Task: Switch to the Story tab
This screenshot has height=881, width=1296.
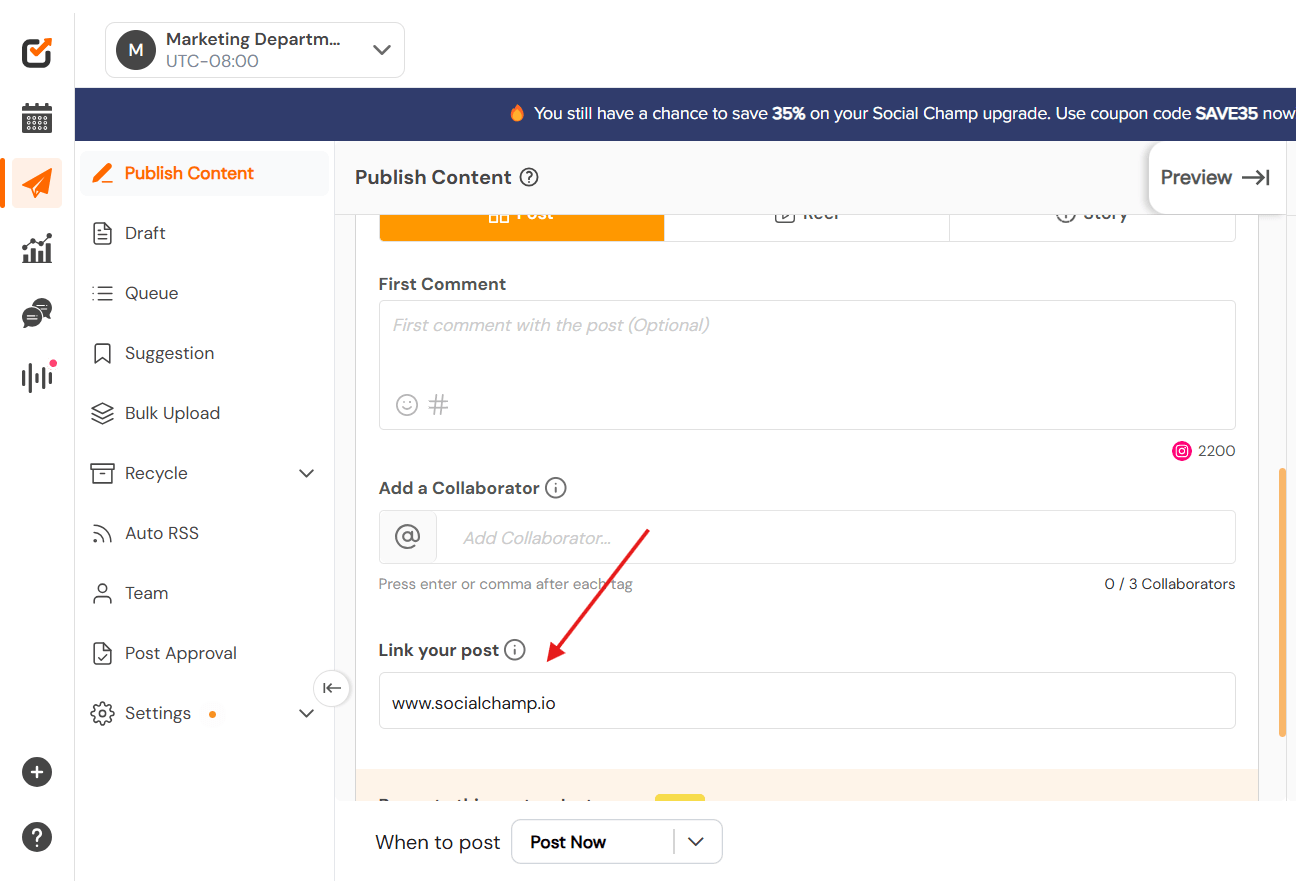Action: [1092, 227]
